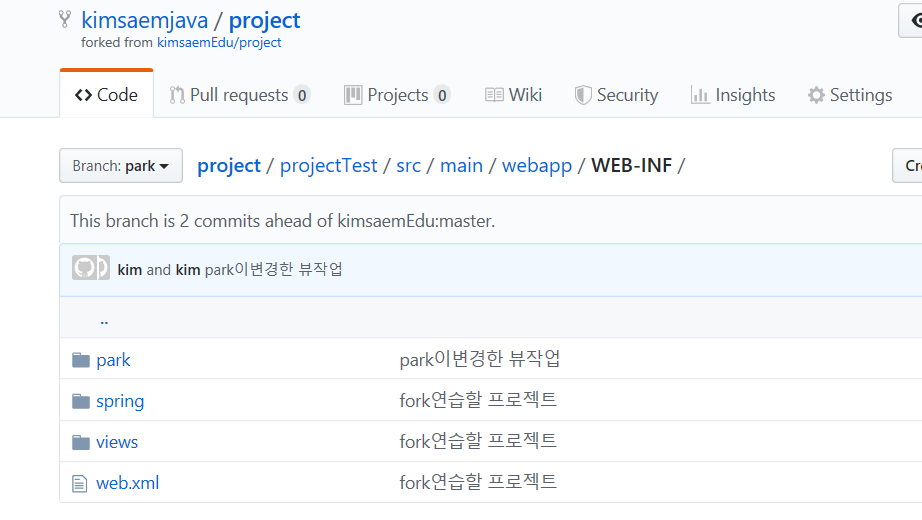The width and height of the screenshot is (922, 520).
Task: Open the views row's commit message
Action: coord(478,441)
